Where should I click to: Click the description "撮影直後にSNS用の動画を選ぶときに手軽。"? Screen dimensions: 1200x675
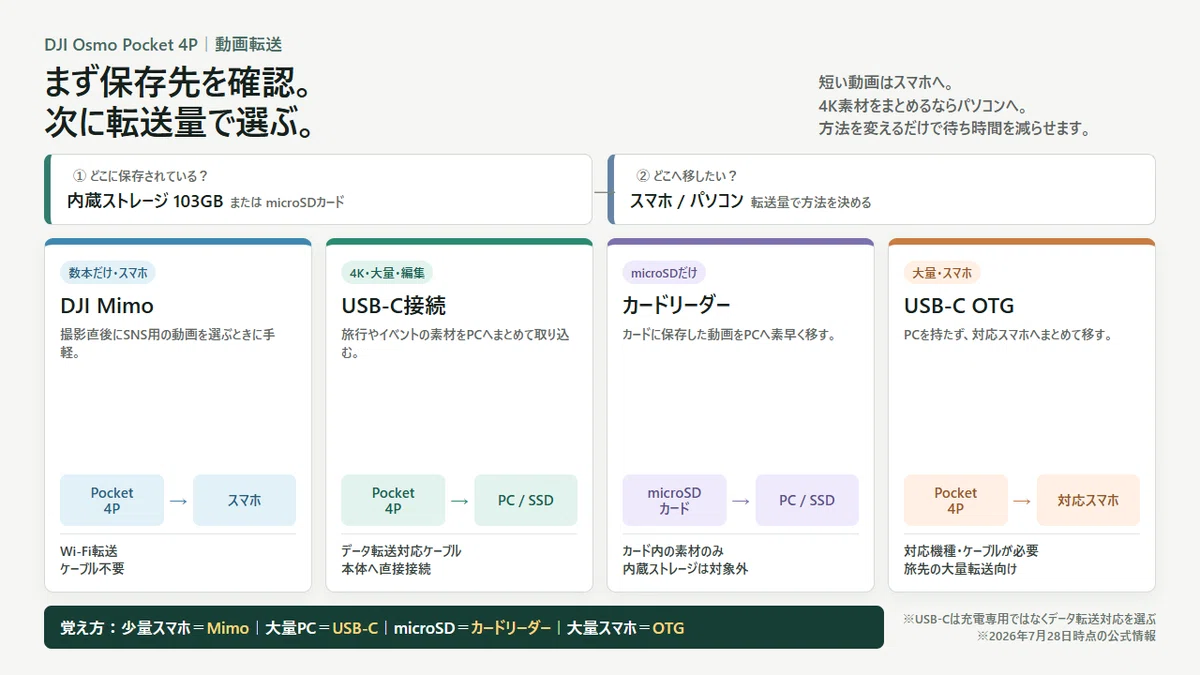[x=168, y=344]
